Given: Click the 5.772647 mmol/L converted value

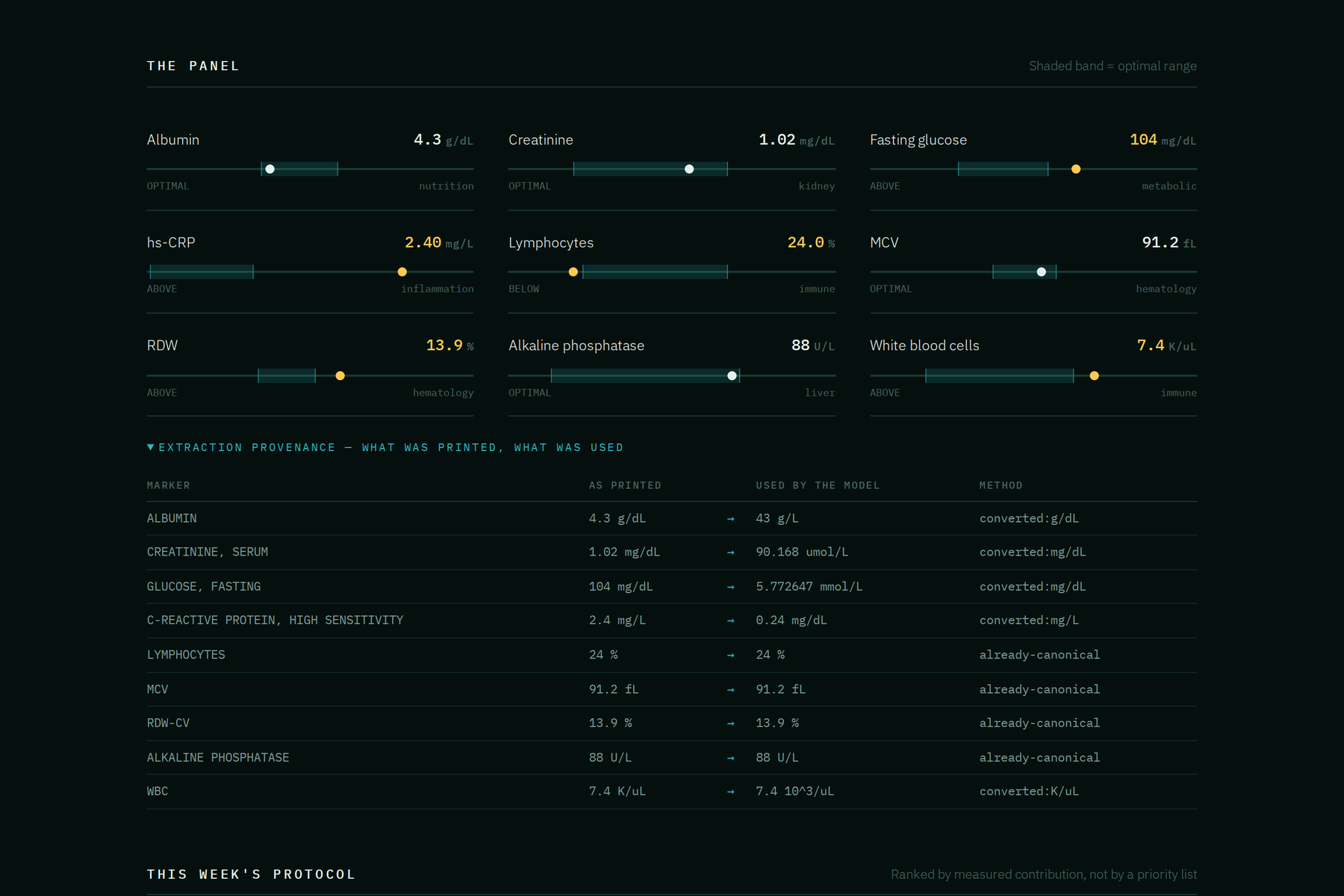Looking at the screenshot, I should [809, 586].
